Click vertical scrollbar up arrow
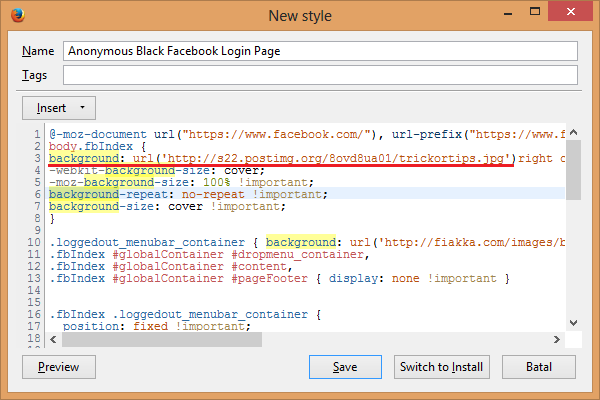Screen dimensions: 600x400 573,132
